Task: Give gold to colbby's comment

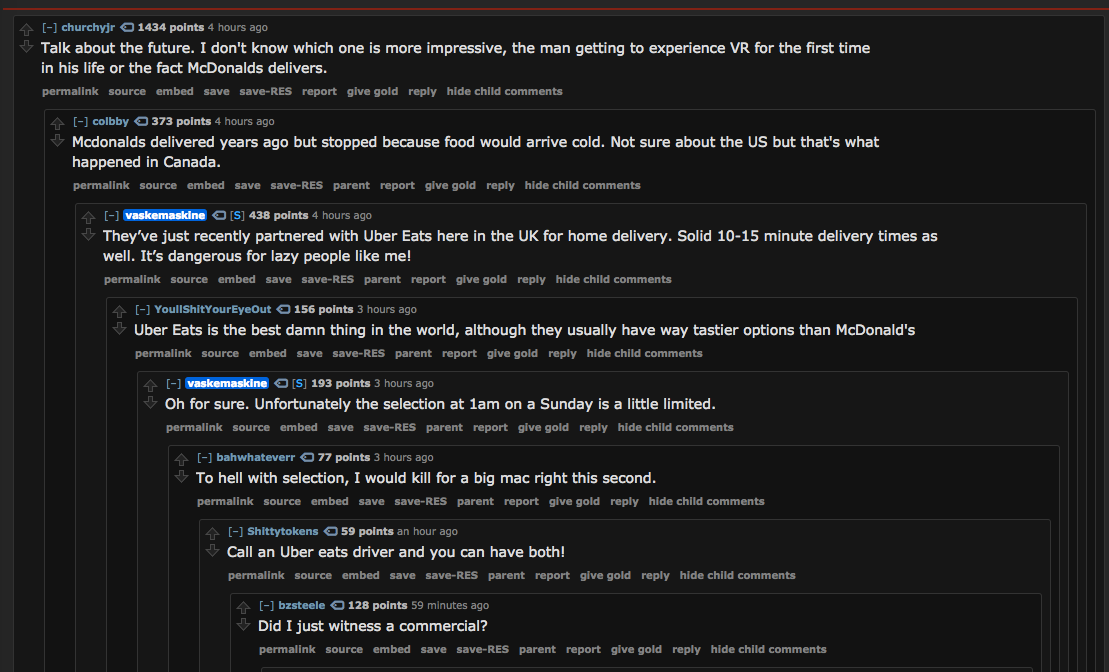Action: pyautogui.click(x=450, y=185)
